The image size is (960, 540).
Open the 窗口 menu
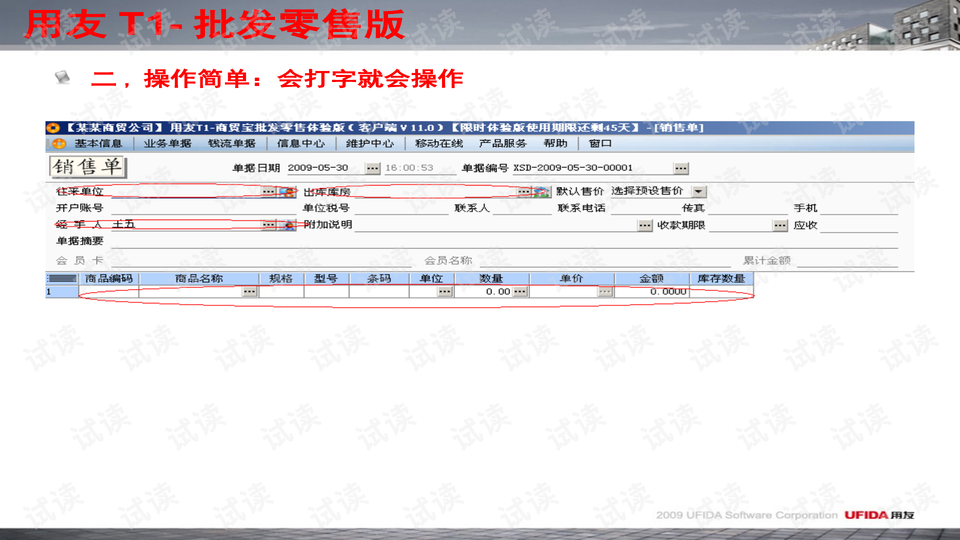[x=600, y=144]
